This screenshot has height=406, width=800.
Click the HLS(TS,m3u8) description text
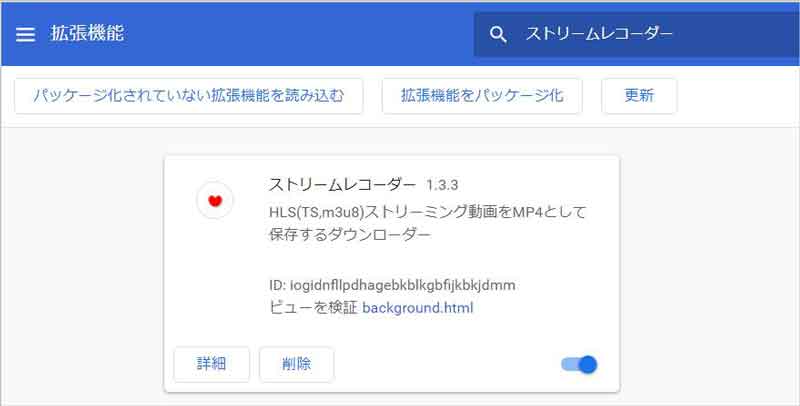(428, 223)
